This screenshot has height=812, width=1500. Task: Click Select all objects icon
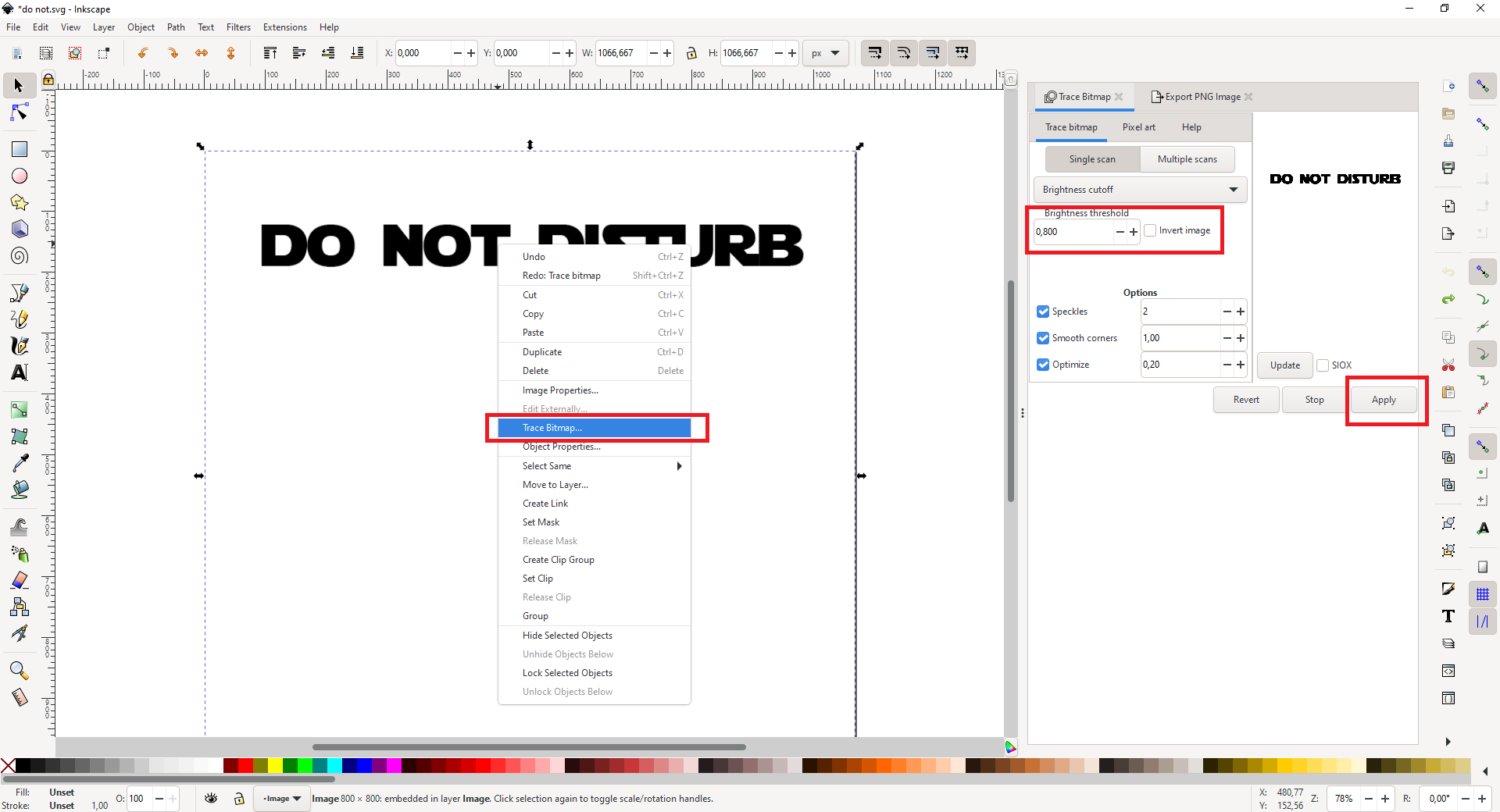(46, 53)
